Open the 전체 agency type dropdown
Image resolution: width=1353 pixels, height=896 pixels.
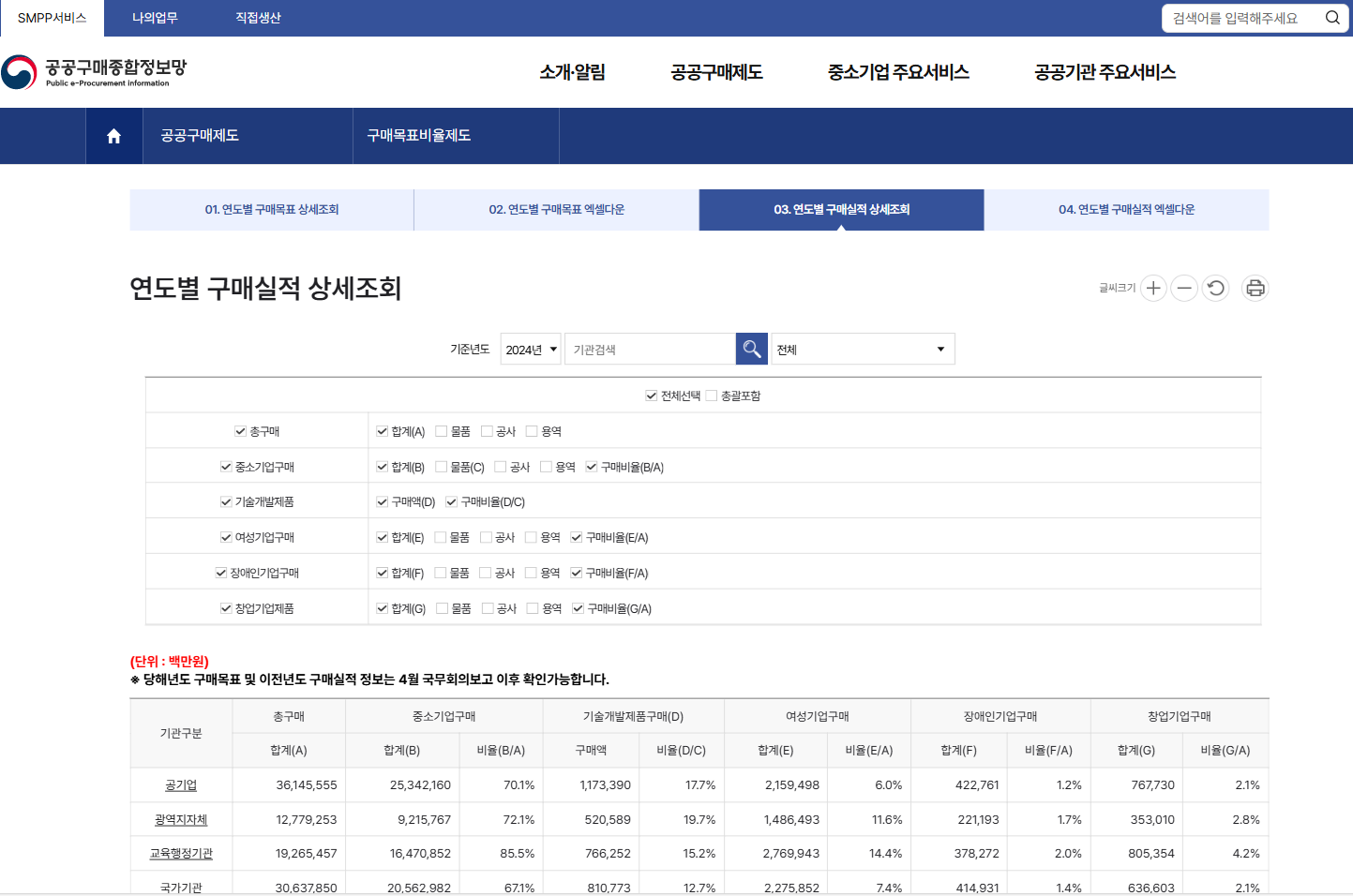(863, 349)
